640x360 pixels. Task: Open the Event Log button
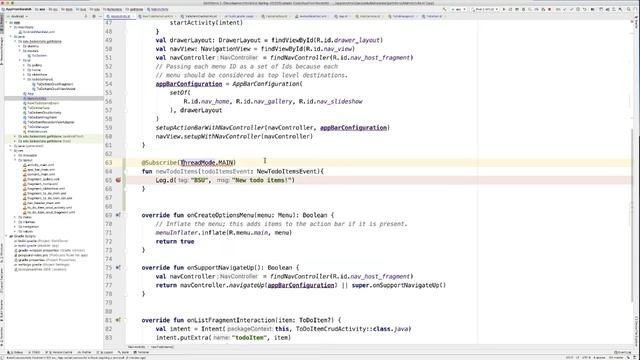coord(623,352)
